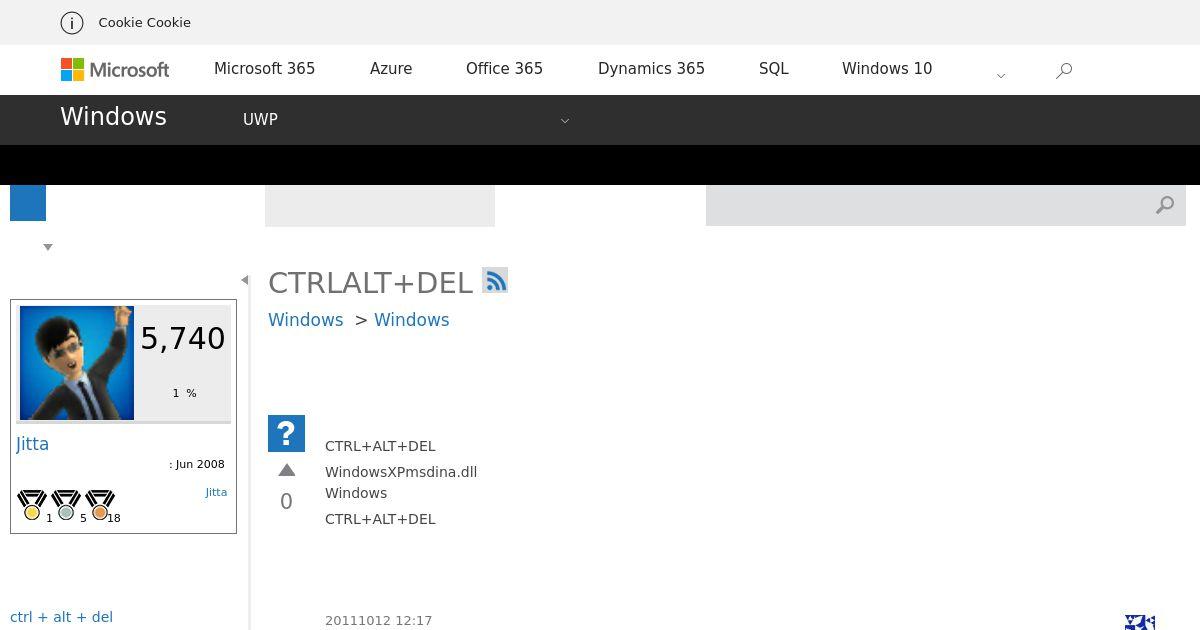This screenshot has height=630, width=1200.
Task: Open ctrl + alt + del tag link
Action: coord(61,617)
